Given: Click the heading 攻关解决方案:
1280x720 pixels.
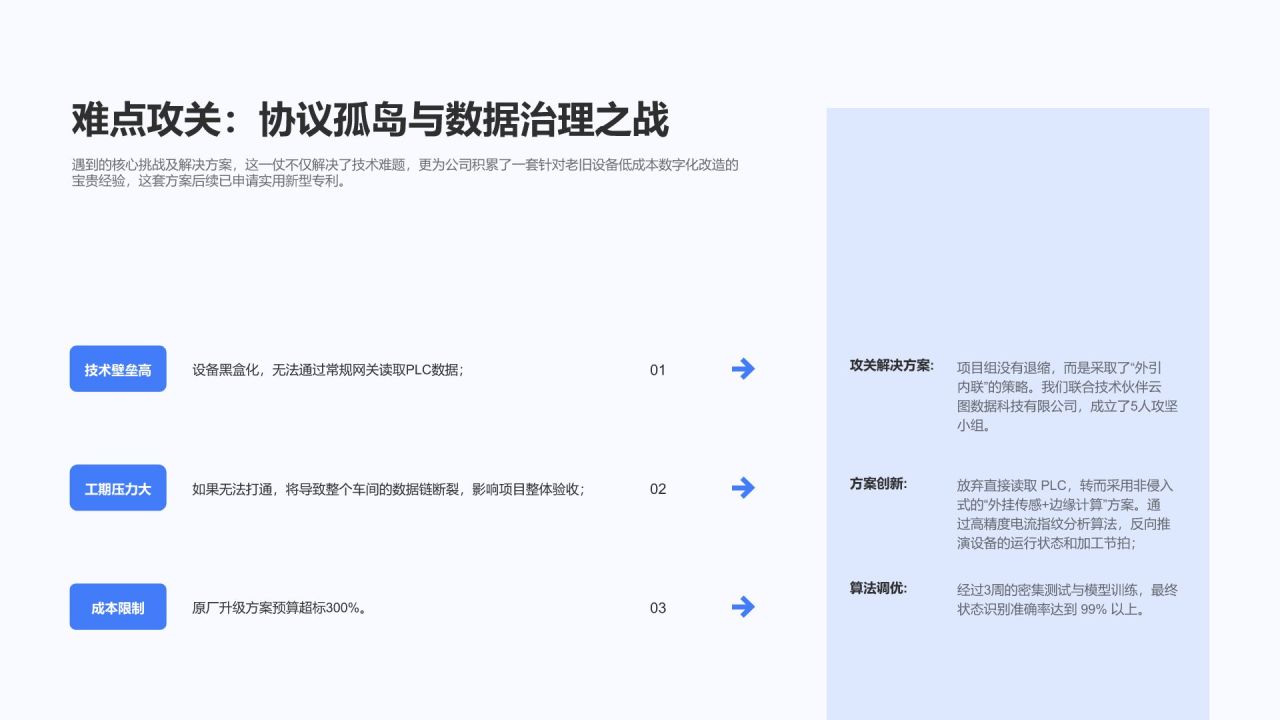Looking at the screenshot, I should (892, 366).
